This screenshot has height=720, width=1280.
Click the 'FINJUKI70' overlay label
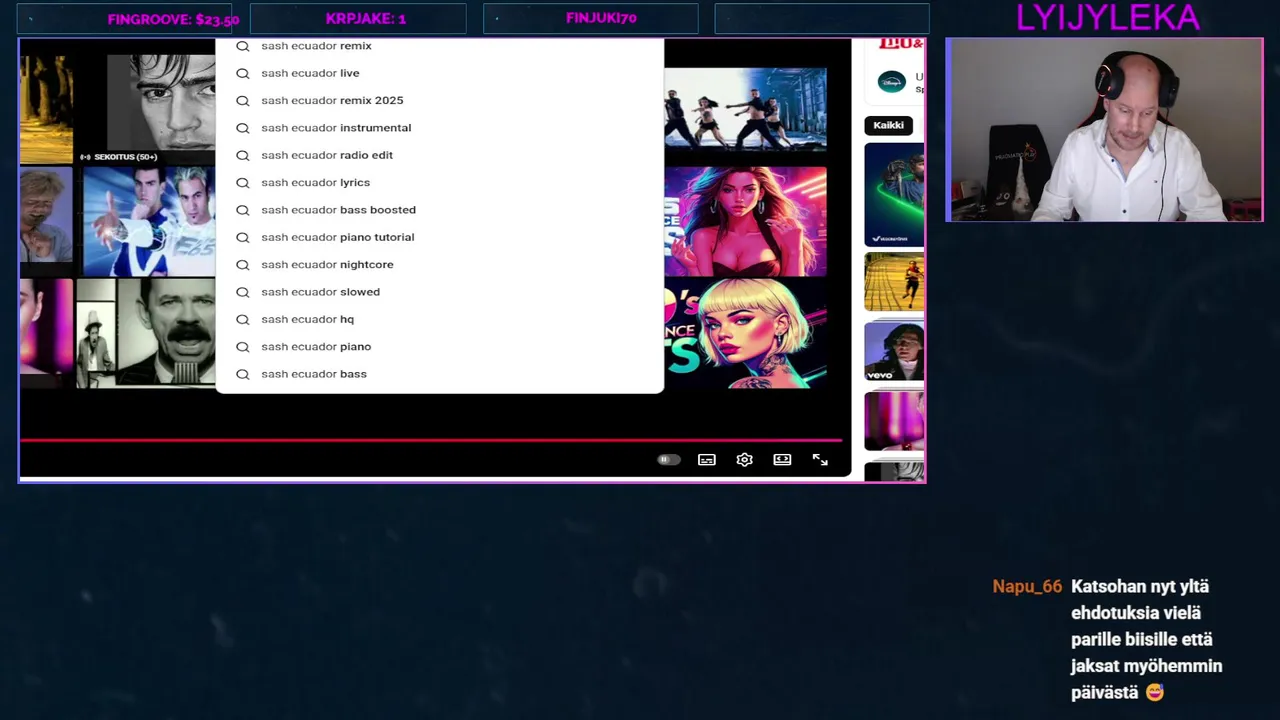[601, 18]
